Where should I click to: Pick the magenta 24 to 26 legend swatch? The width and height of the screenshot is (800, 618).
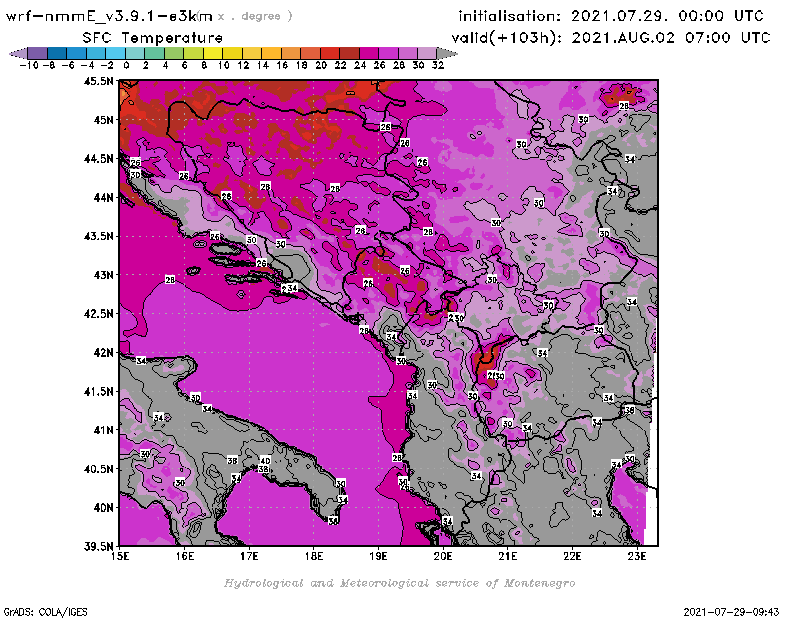[x=369, y=53]
